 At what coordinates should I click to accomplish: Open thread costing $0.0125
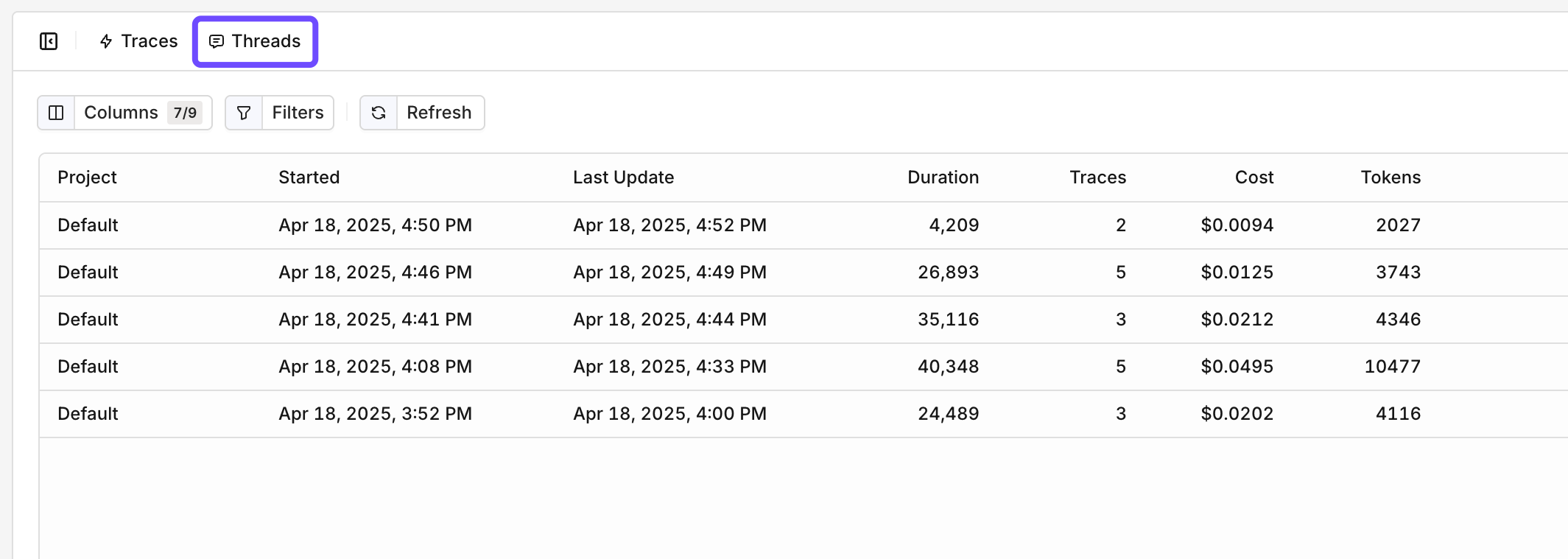pos(1237,273)
